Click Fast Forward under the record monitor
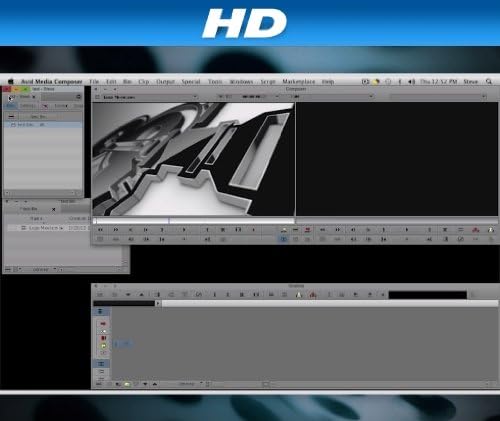The image size is (500, 421). [338, 230]
